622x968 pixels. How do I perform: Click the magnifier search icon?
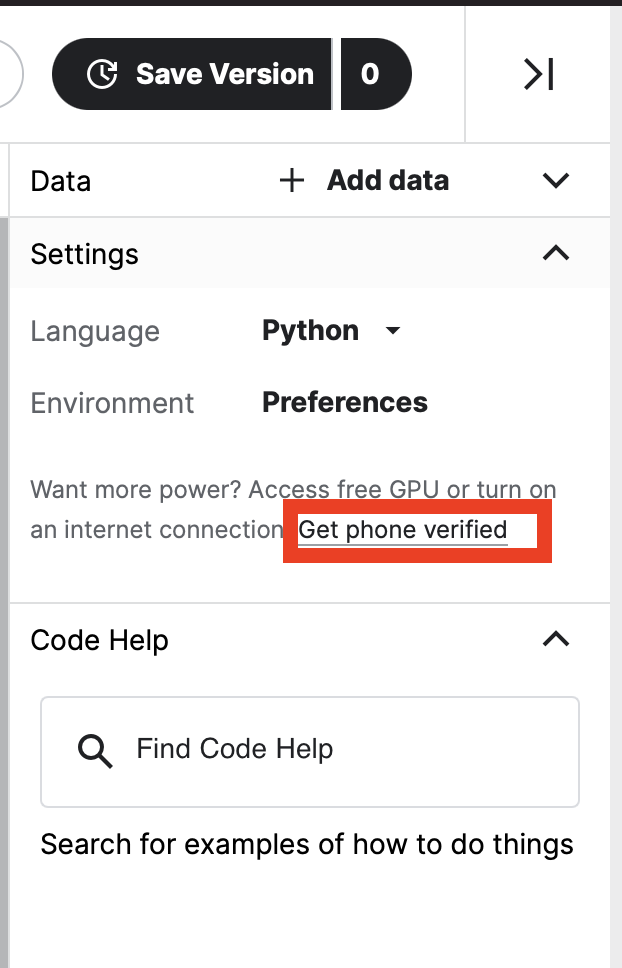coord(95,750)
